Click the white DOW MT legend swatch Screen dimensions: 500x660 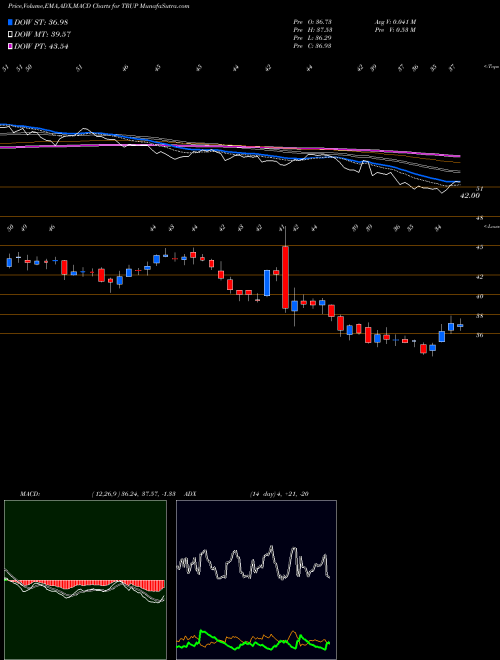point(10,35)
